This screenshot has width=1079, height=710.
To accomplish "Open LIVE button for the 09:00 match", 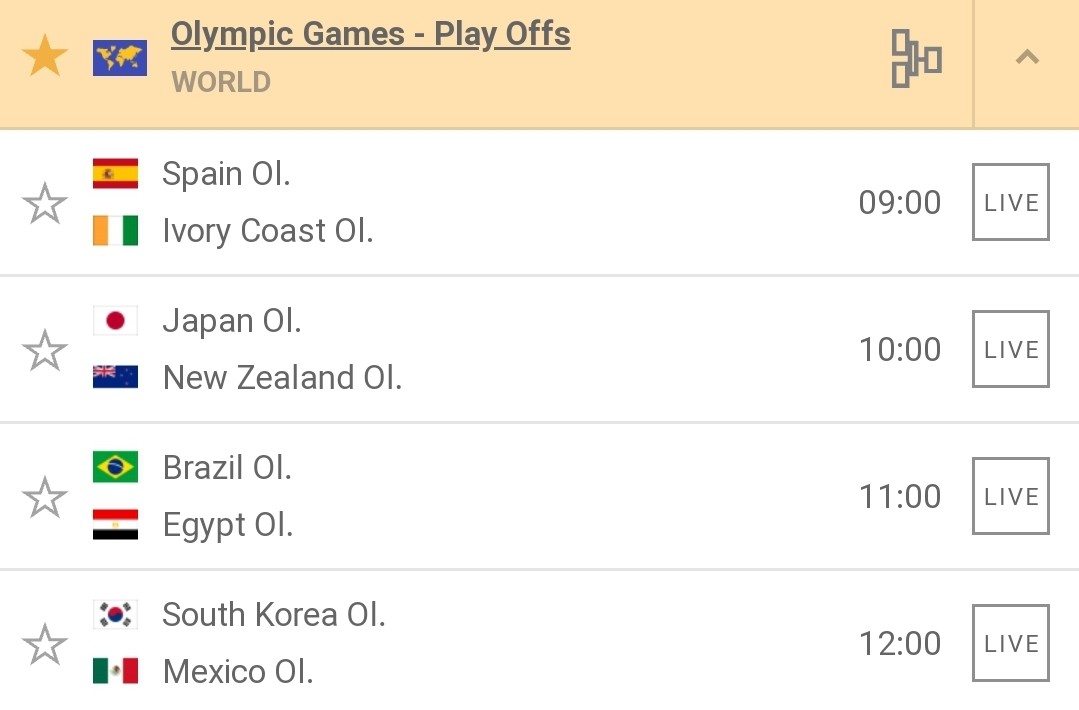I will 1011,202.
